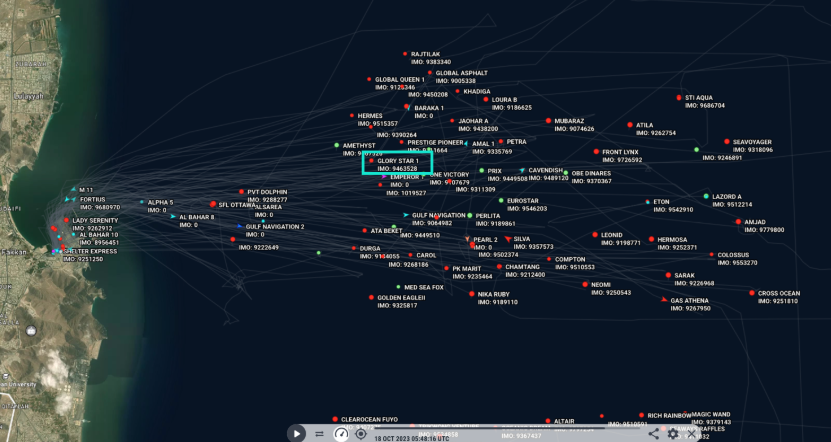Image resolution: width=831 pixels, height=442 pixels.
Task: Select the green PRIX vessel dot
Action: pos(482,171)
